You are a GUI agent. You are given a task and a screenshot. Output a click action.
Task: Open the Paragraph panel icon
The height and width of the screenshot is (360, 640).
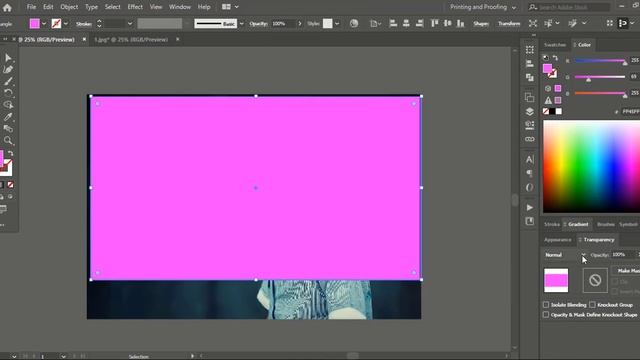tap(530, 173)
